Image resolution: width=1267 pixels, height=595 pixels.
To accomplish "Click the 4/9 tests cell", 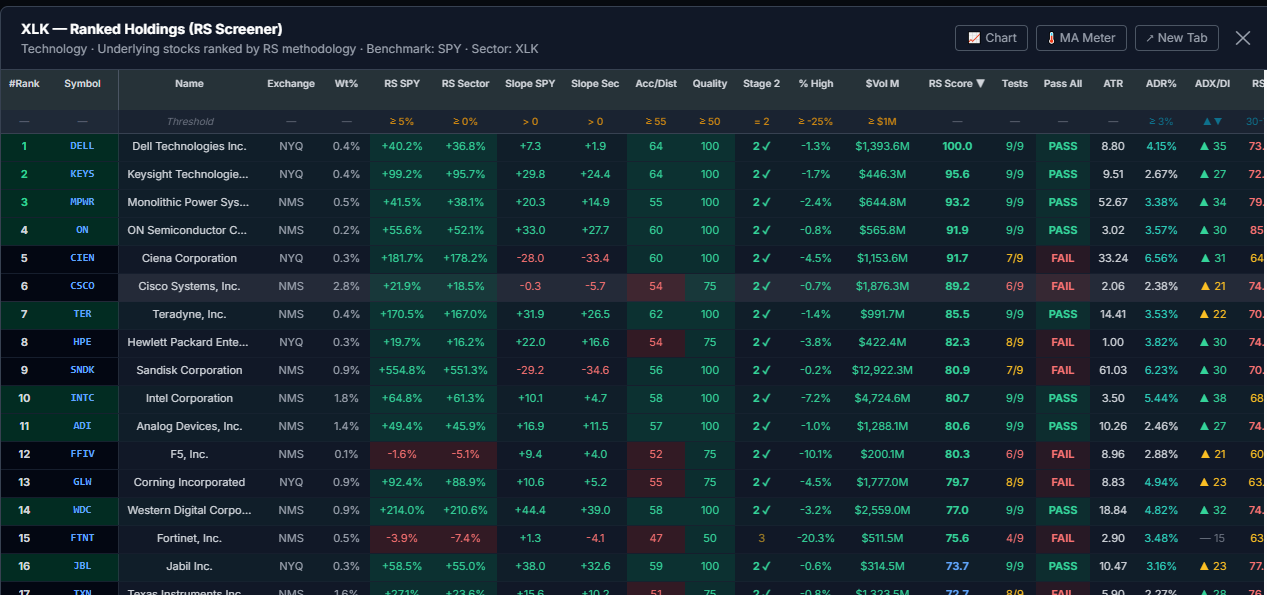I will [1014, 538].
